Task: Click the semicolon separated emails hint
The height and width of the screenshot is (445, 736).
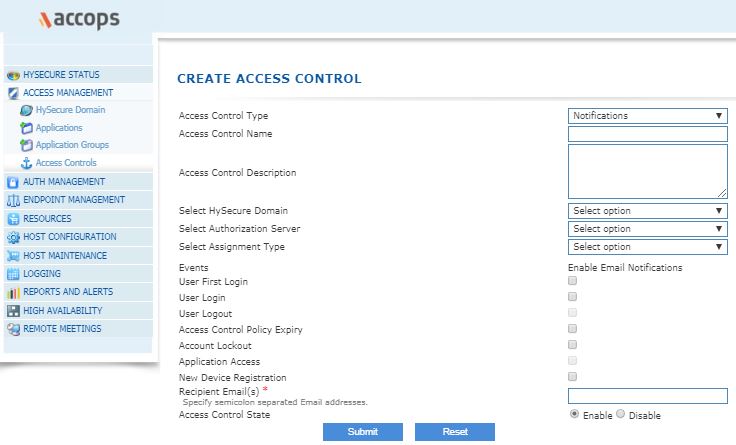Action: click(x=275, y=402)
